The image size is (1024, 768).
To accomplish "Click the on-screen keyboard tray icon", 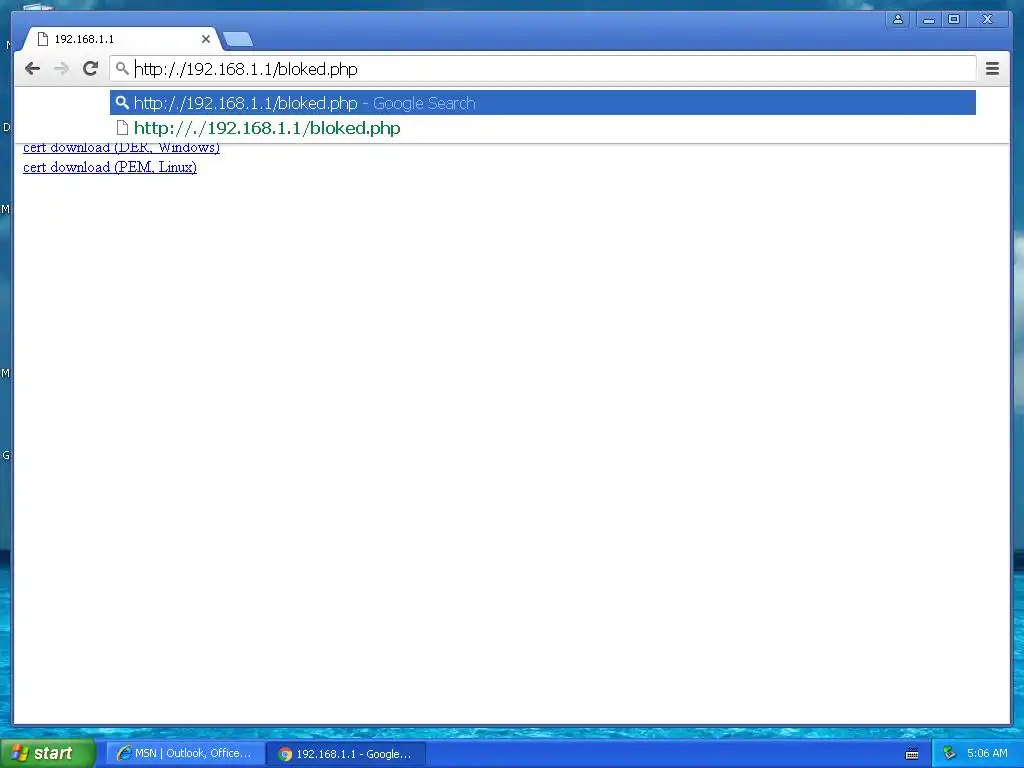I will pyautogui.click(x=912, y=754).
